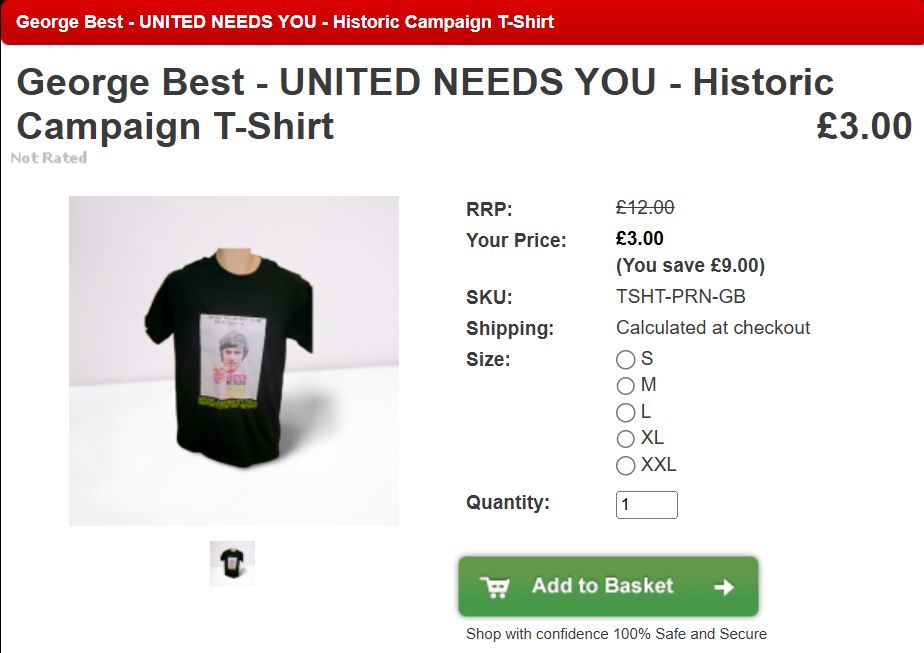Click the You save £9.00 text
The image size is (924, 653).
pyautogui.click(x=690, y=266)
